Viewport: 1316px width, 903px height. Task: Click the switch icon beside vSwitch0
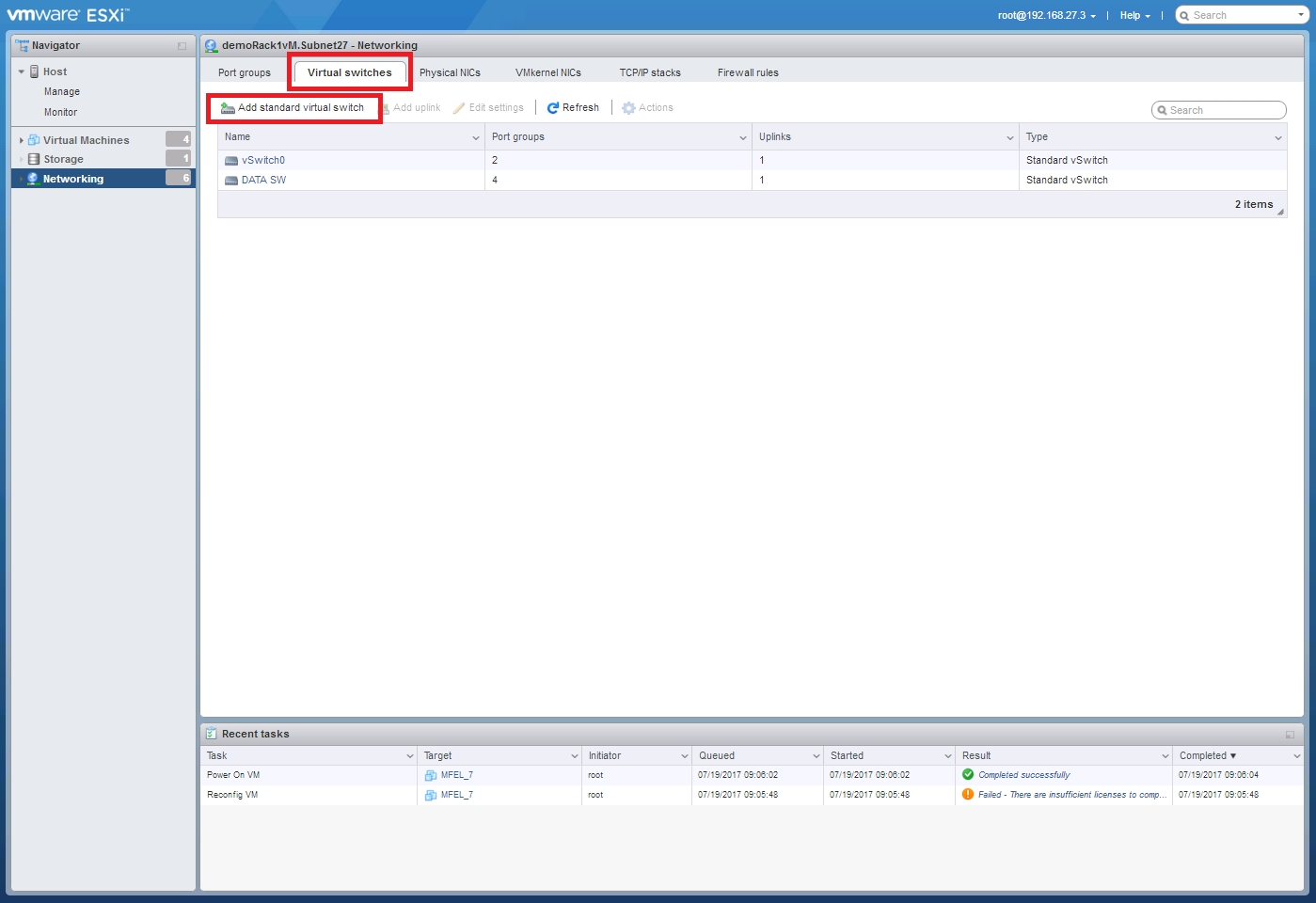click(231, 161)
